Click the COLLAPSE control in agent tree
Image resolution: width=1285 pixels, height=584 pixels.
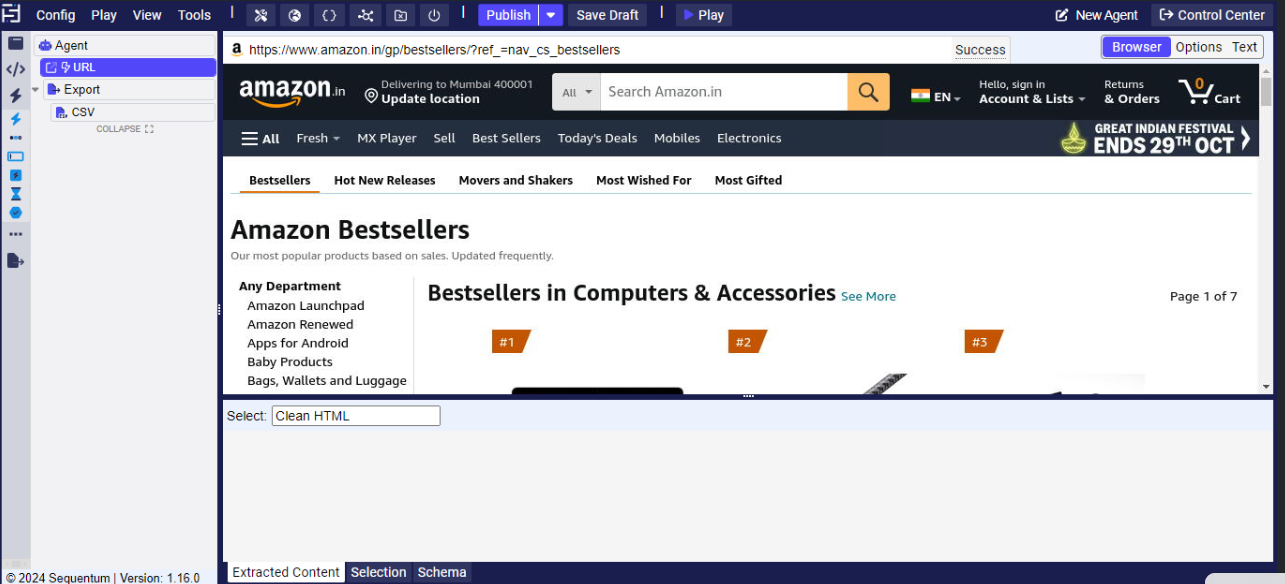coord(125,129)
